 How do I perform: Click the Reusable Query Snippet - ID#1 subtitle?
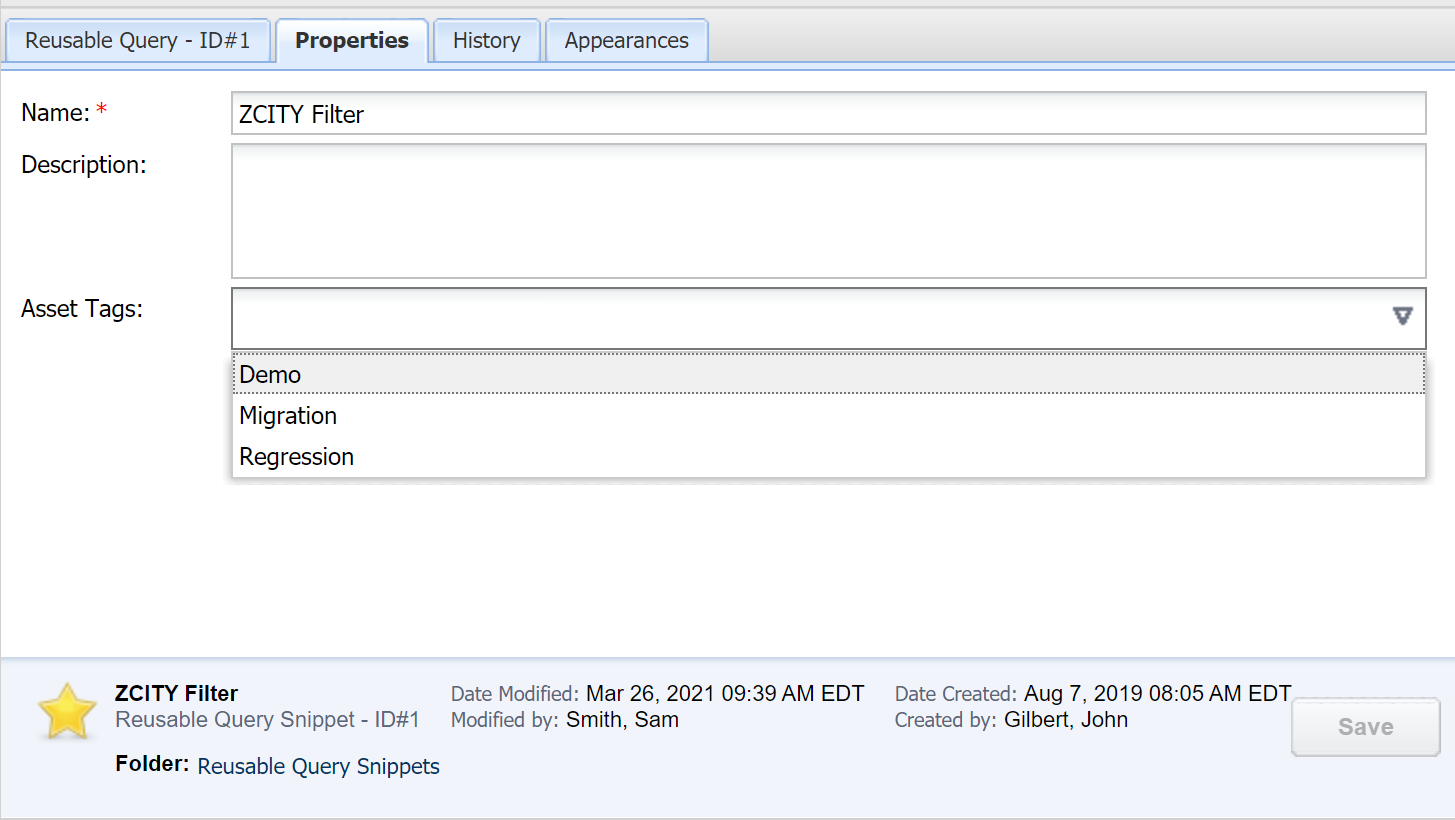[x=267, y=719]
